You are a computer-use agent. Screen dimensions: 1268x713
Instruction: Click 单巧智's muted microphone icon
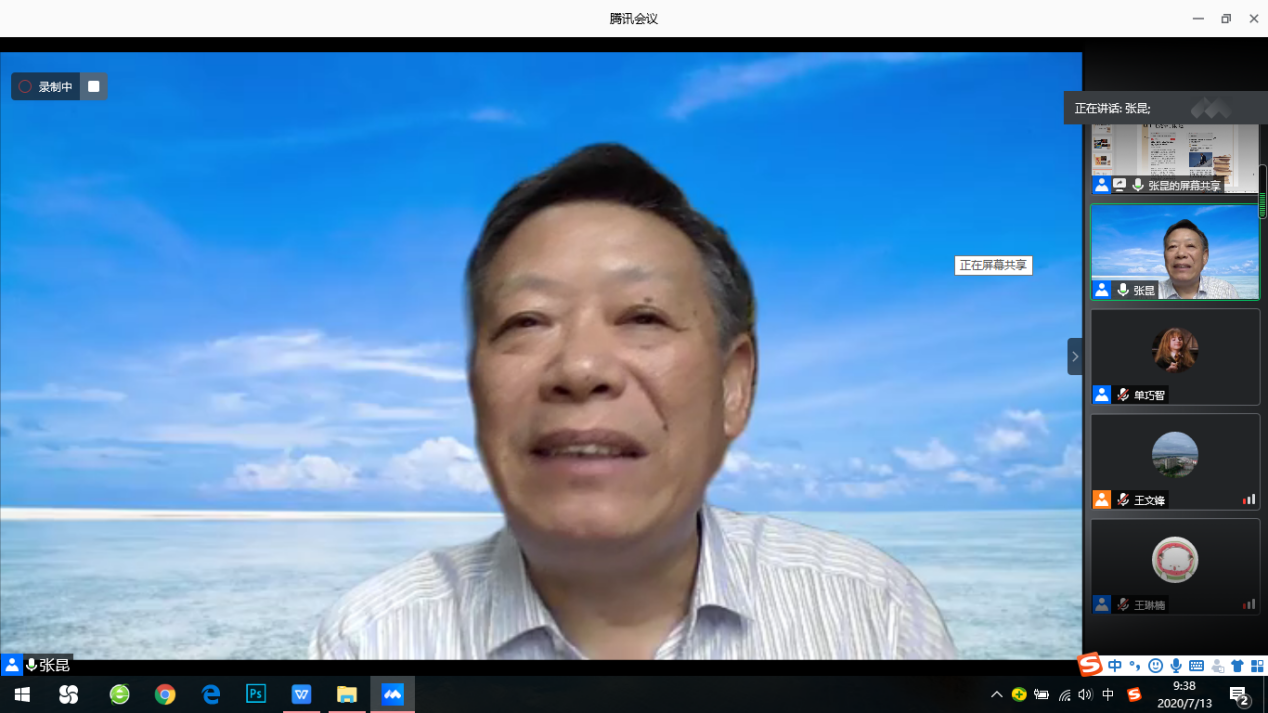[1123, 395]
